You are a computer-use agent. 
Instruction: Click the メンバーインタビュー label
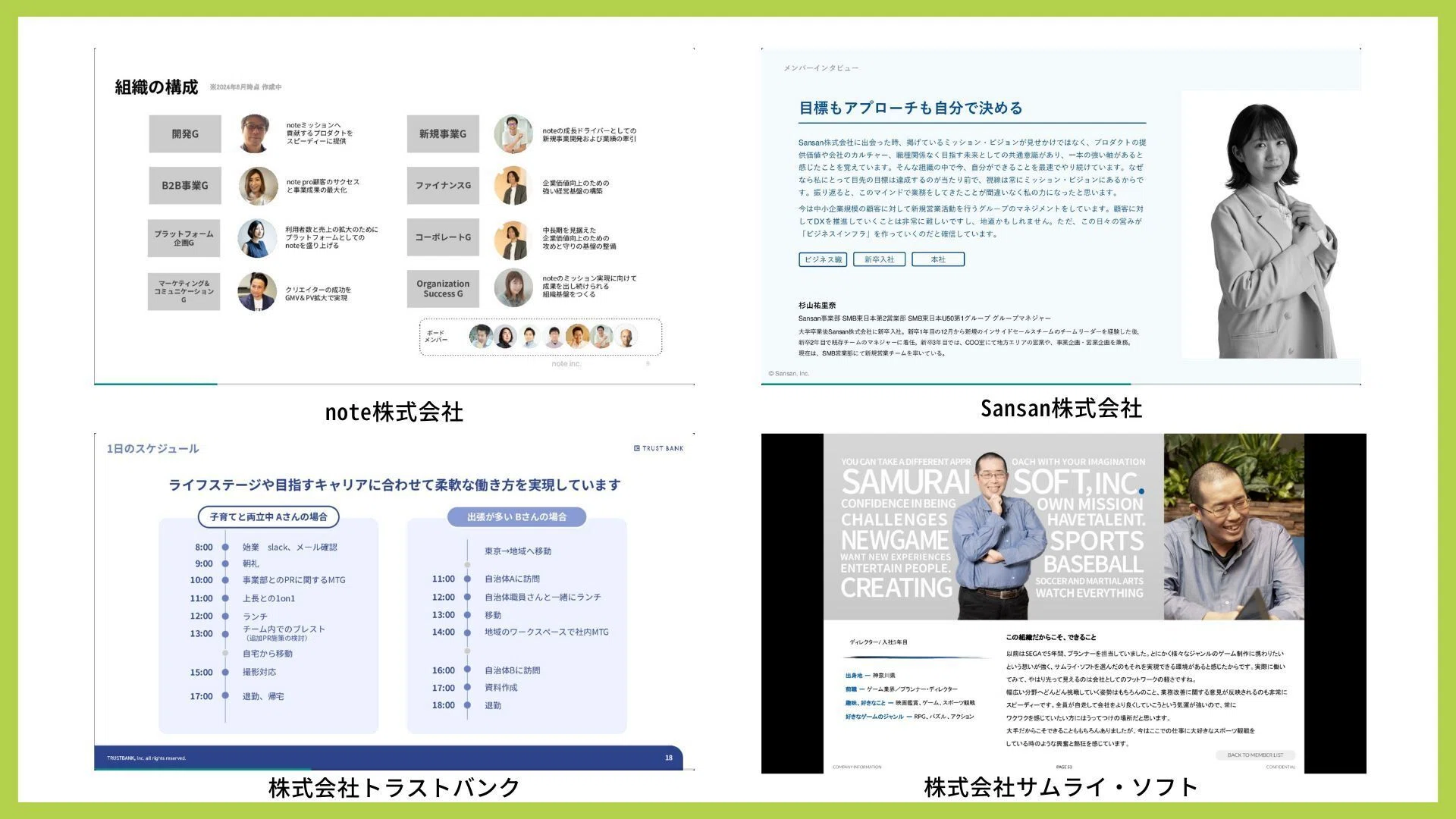(x=821, y=68)
